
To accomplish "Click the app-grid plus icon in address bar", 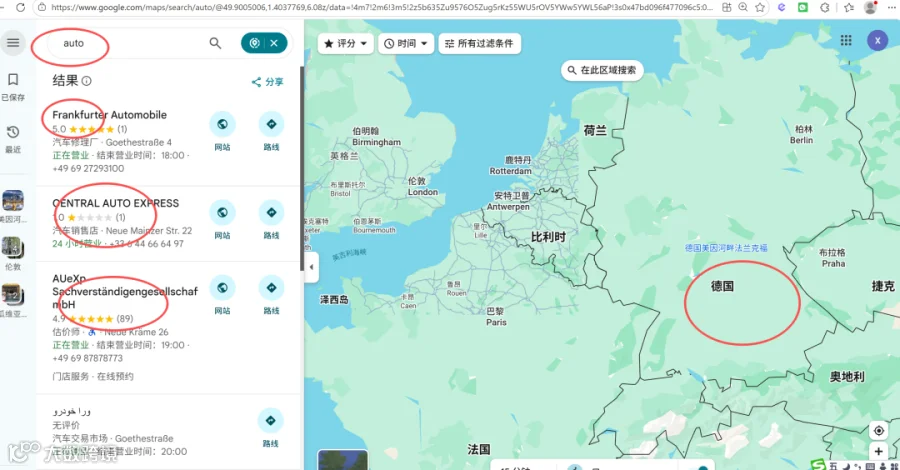I will [727, 7].
